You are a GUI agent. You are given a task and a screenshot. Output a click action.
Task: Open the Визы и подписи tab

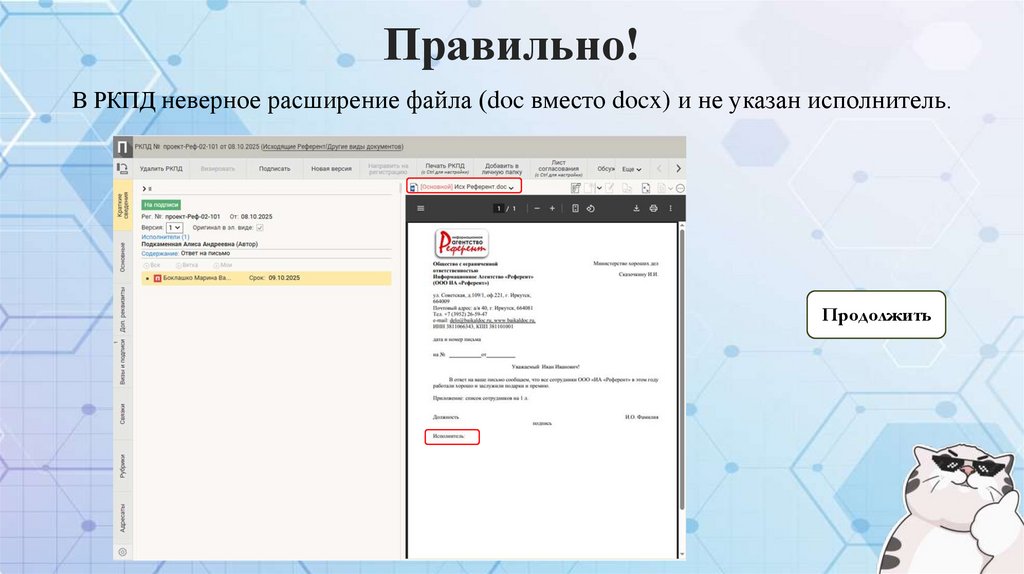click(x=122, y=362)
